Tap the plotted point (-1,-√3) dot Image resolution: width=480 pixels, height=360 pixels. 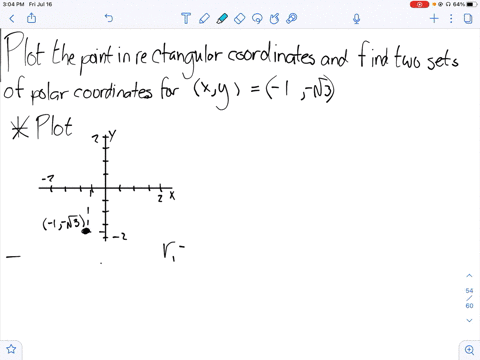click(x=86, y=231)
